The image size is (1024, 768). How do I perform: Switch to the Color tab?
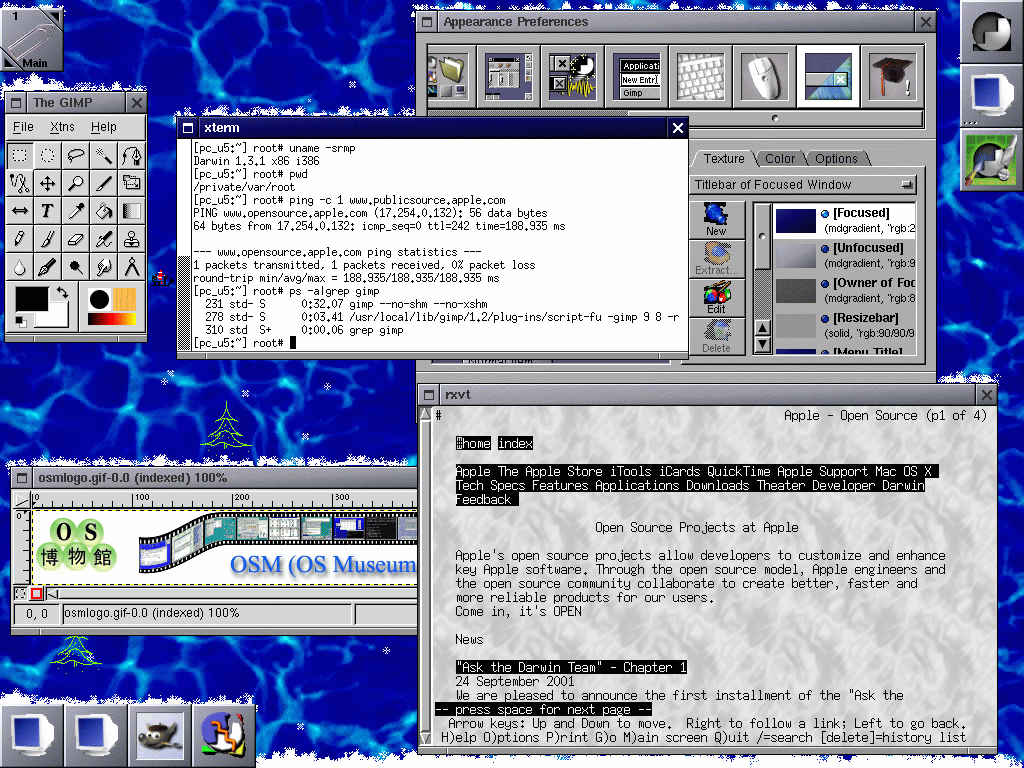[780, 159]
